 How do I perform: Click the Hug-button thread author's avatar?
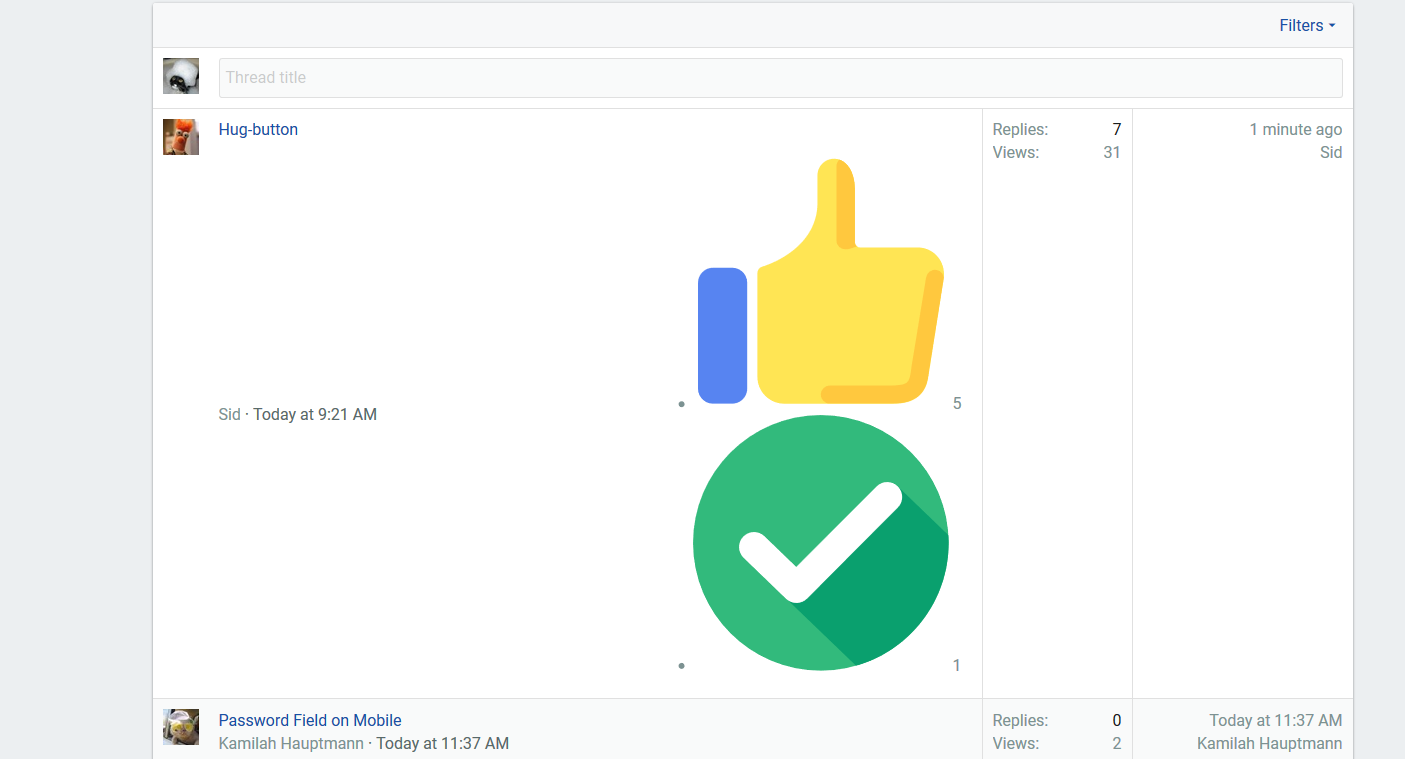click(181, 137)
